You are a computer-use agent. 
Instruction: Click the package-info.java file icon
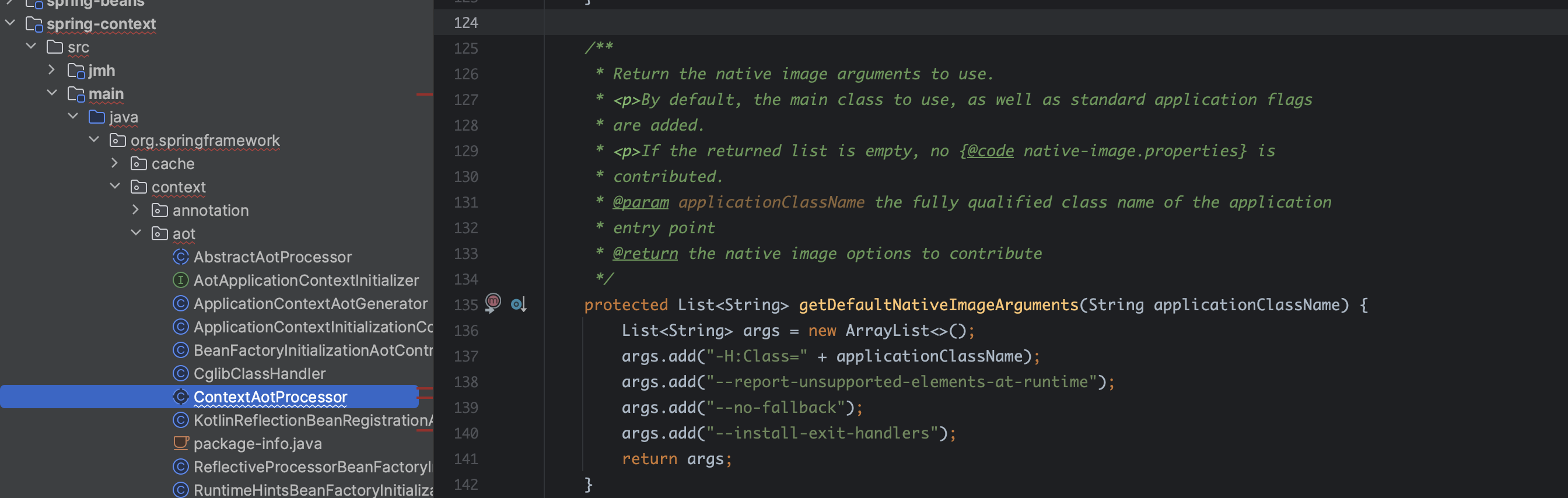(x=181, y=443)
